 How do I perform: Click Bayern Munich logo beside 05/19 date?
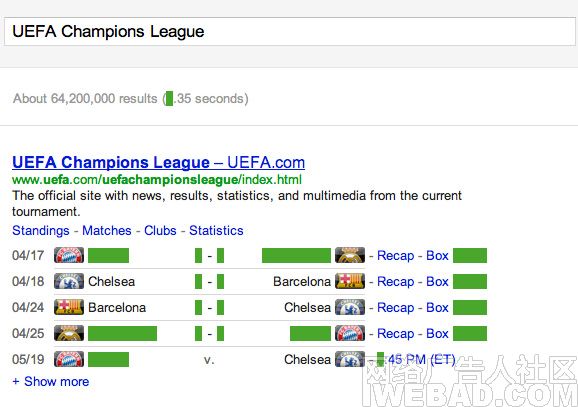(69, 359)
